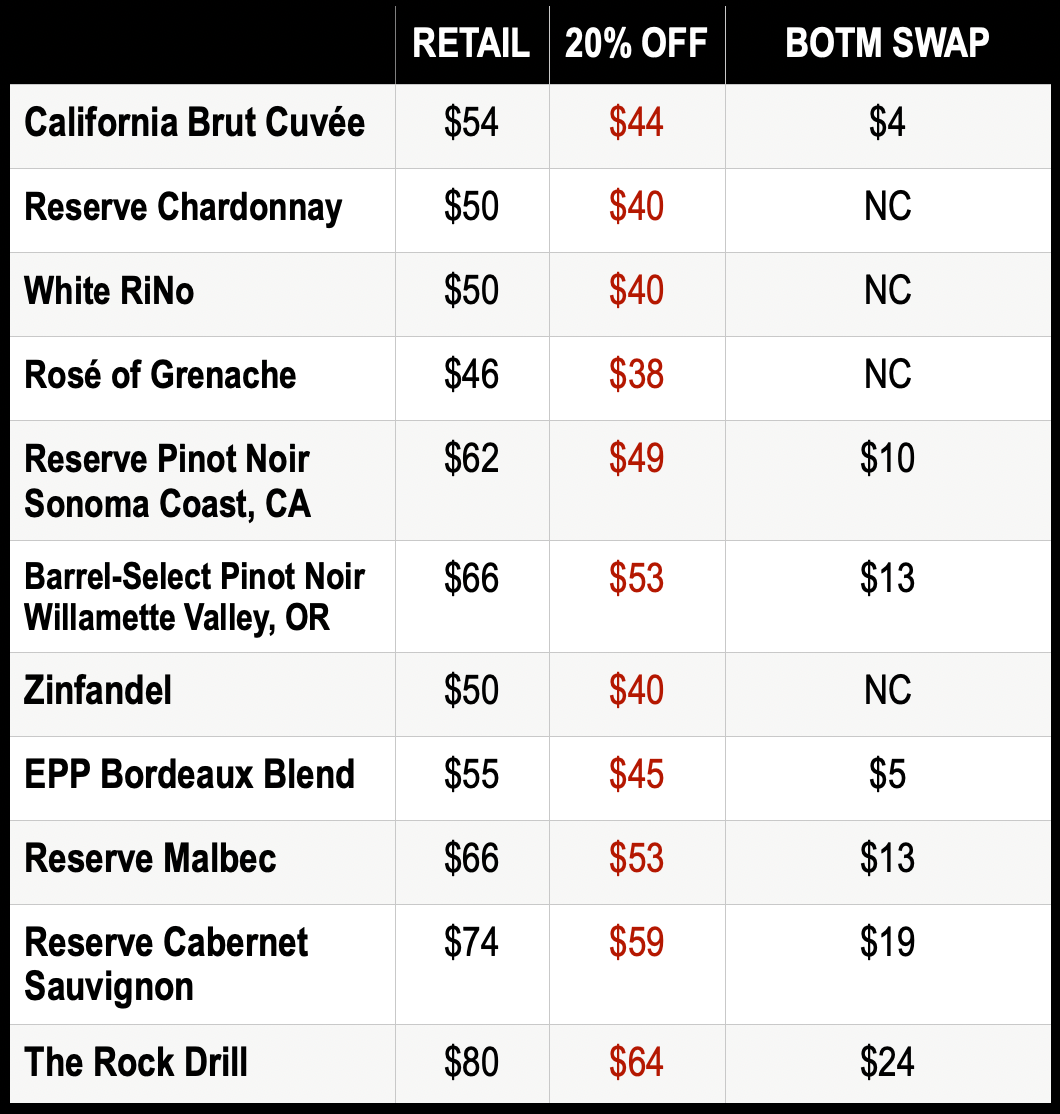Click Rosé of Grenache wine name
1060x1114 pixels.
[x=160, y=374]
